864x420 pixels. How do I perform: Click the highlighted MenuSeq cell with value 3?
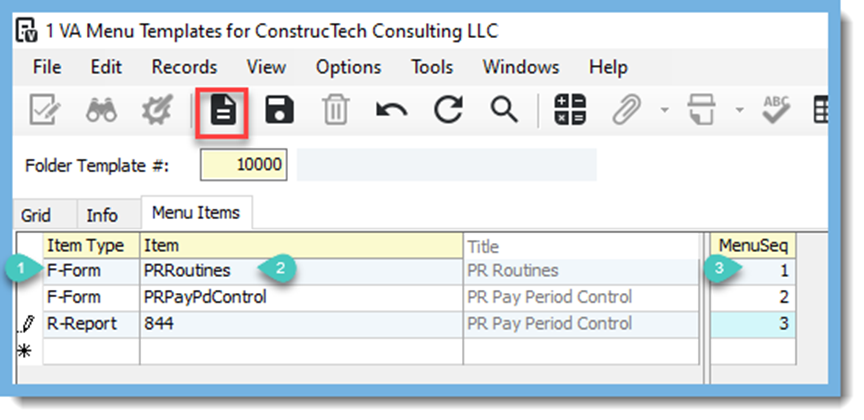753,324
